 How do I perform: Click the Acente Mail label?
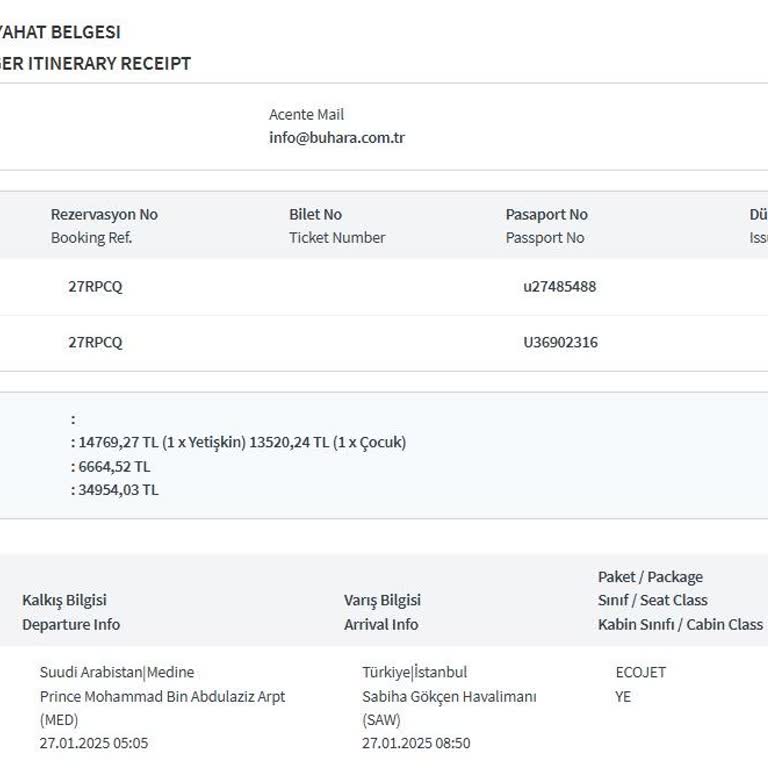[306, 114]
